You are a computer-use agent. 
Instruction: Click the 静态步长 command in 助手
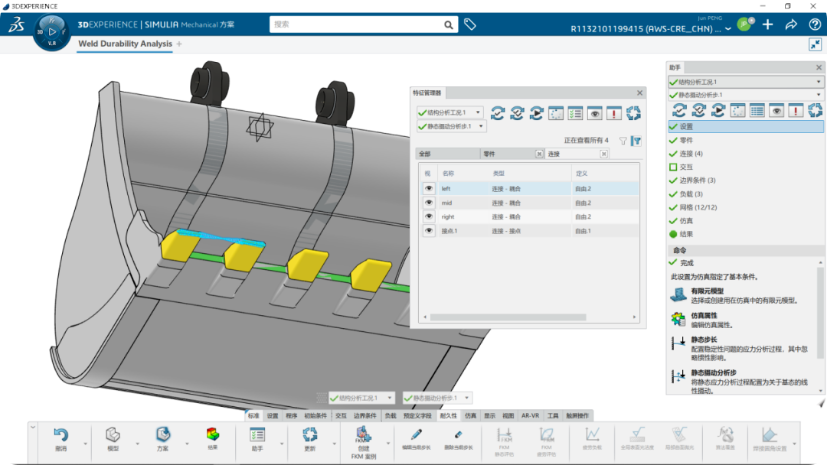tap(738, 348)
